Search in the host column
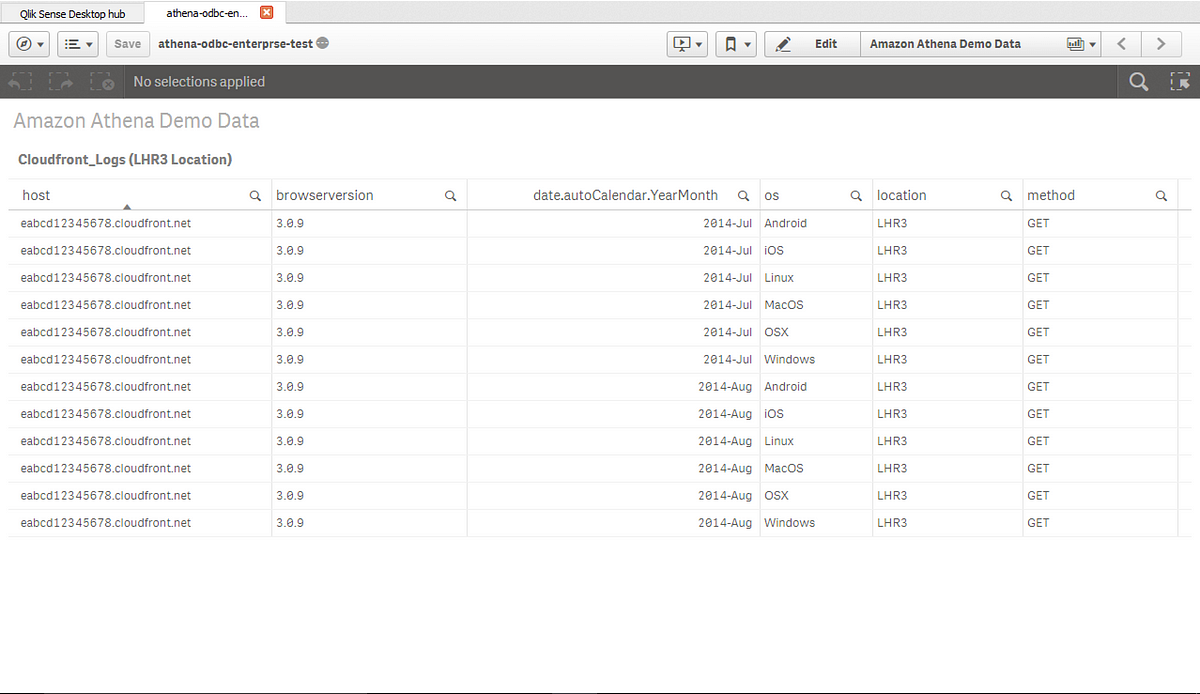 pyautogui.click(x=255, y=196)
